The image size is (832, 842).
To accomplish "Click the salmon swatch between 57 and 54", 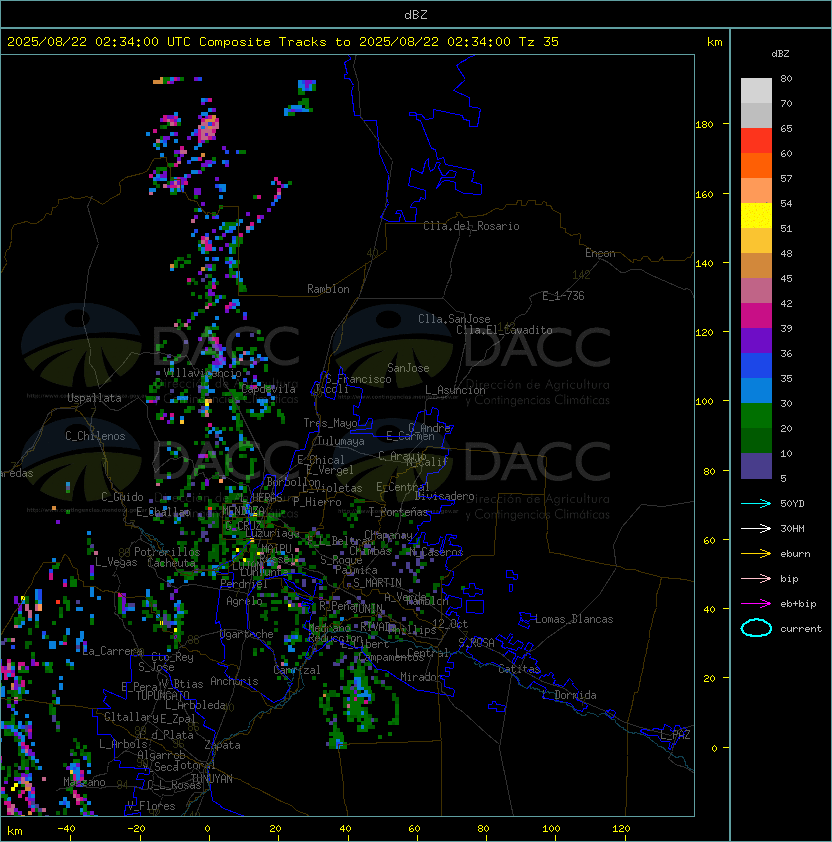I will click(756, 191).
